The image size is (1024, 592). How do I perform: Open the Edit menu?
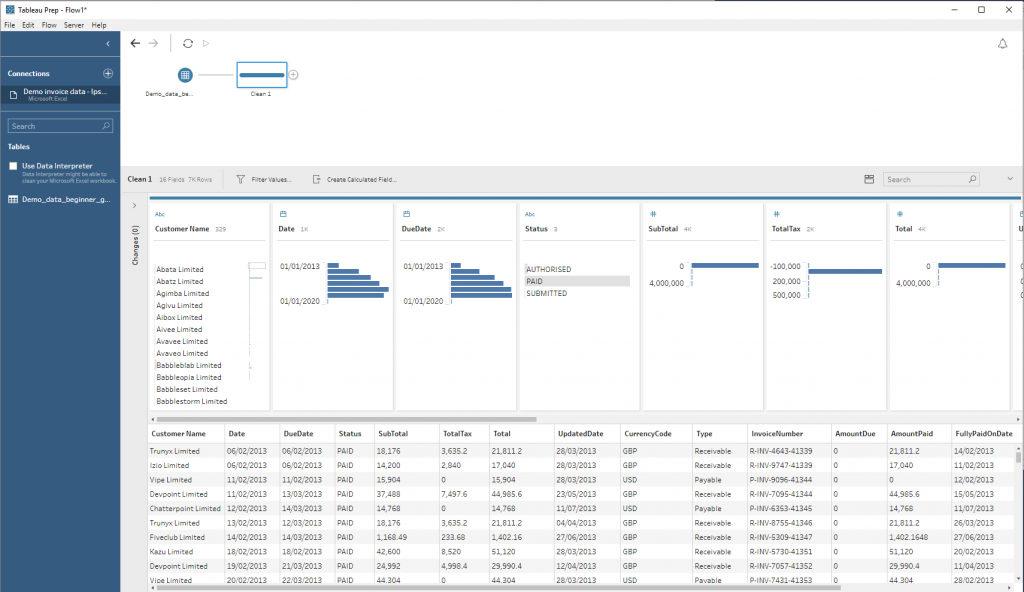[x=28, y=25]
